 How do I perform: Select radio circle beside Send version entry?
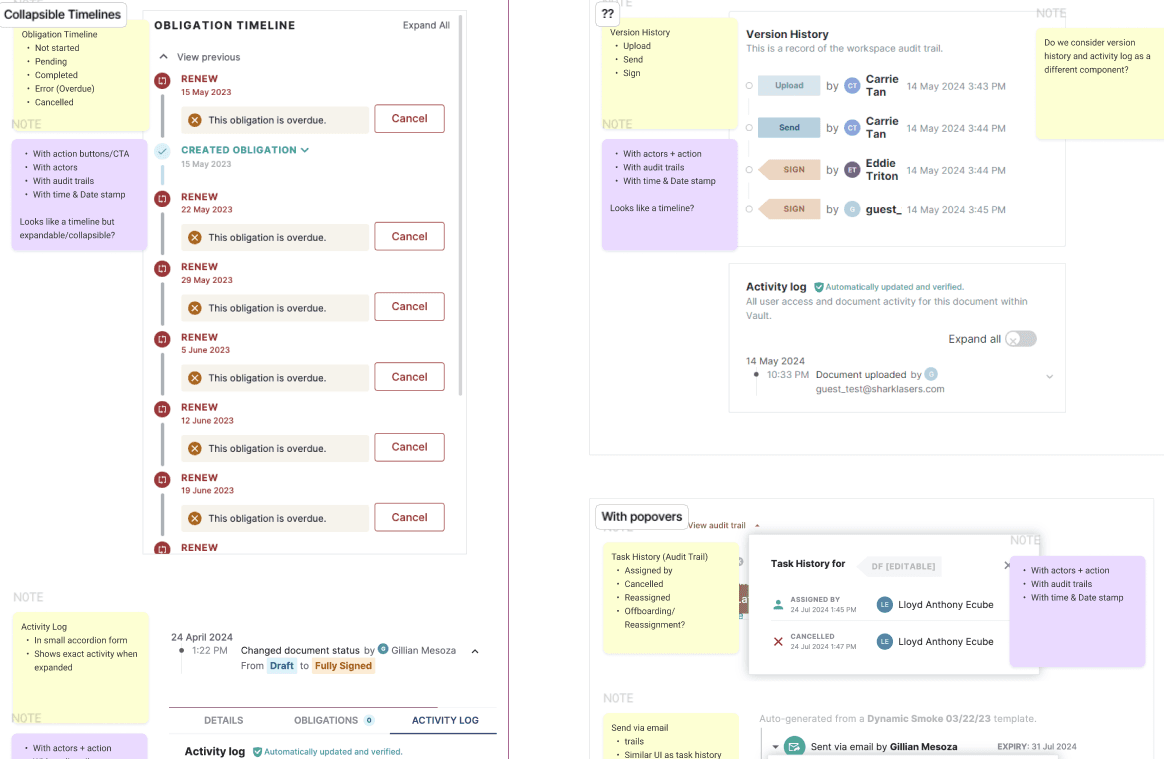point(749,128)
